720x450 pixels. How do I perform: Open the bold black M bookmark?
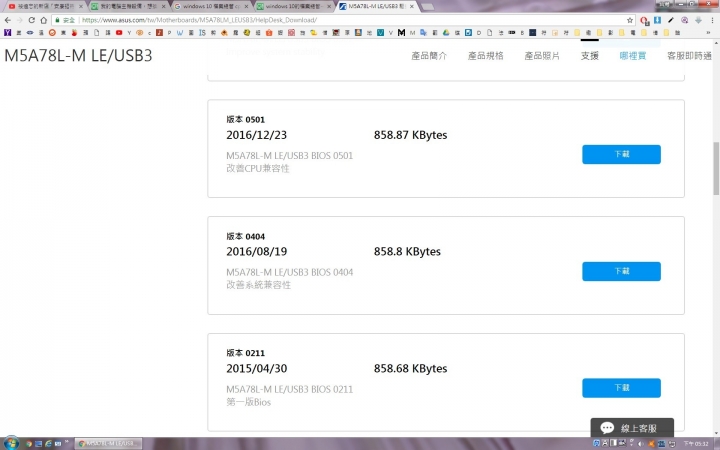(401, 33)
